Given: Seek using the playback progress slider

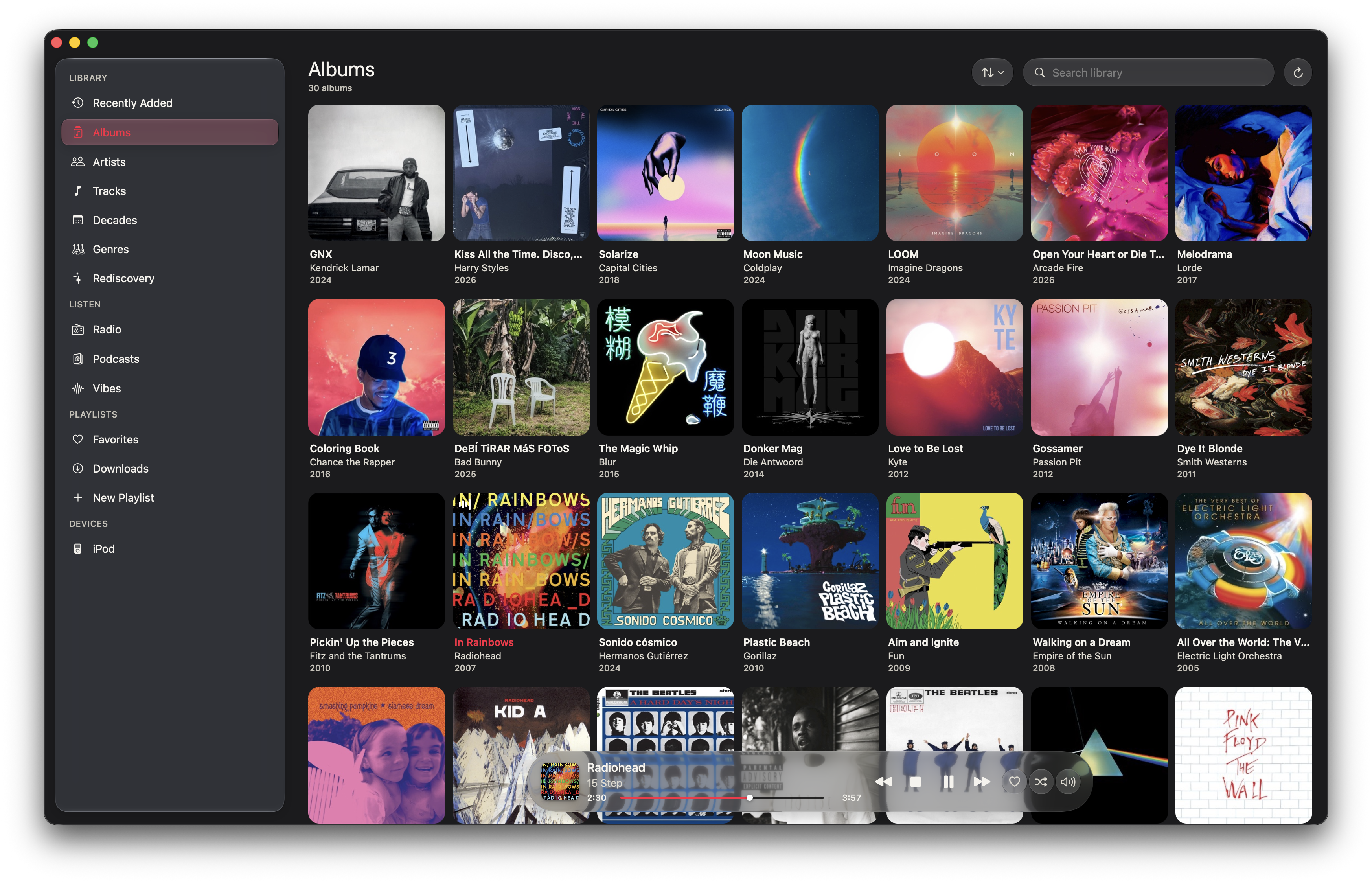Looking at the screenshot, I should pyautogui.click(x=723, y=798).
